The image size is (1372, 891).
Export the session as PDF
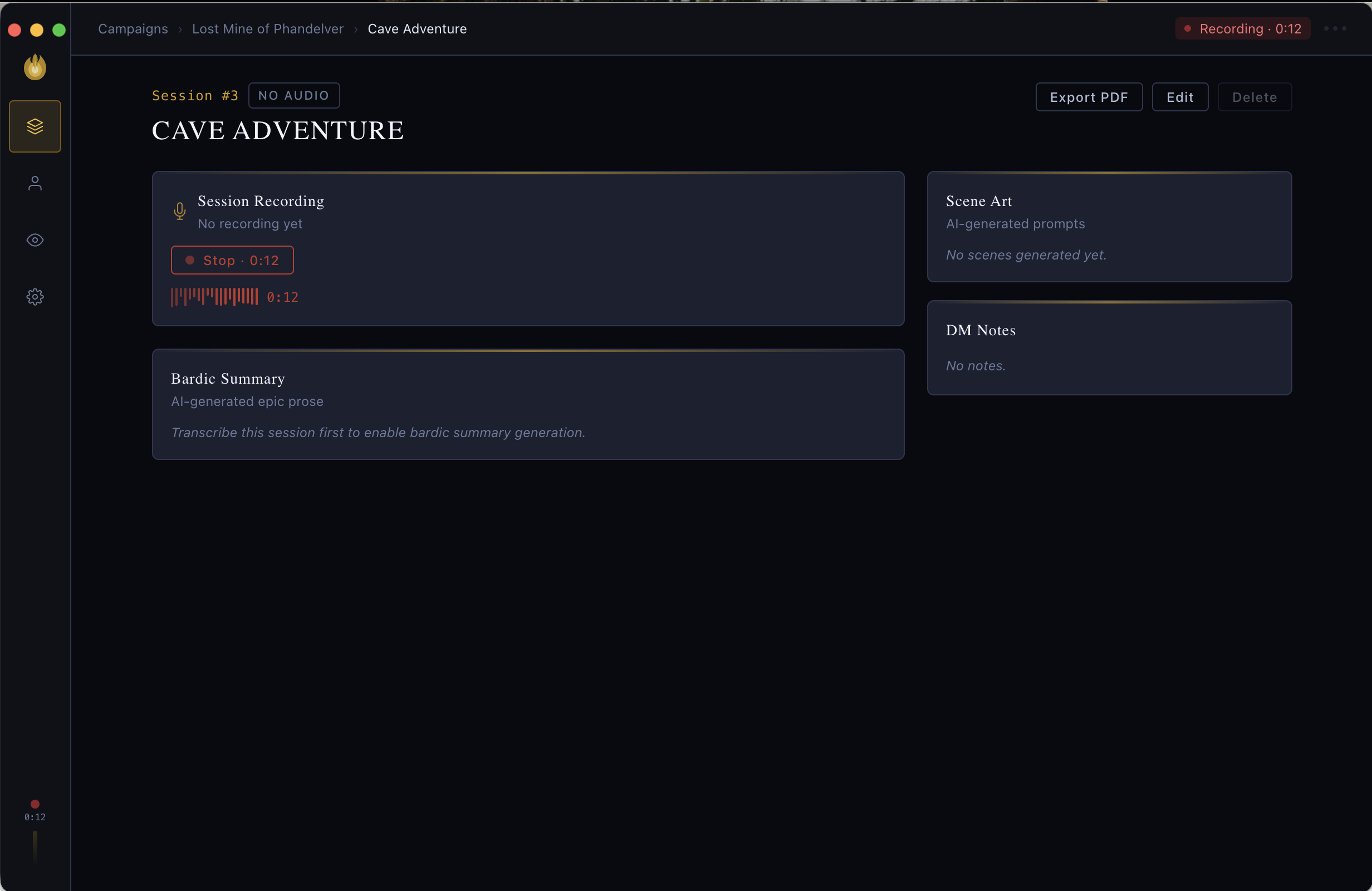(x=1089, y=97)
